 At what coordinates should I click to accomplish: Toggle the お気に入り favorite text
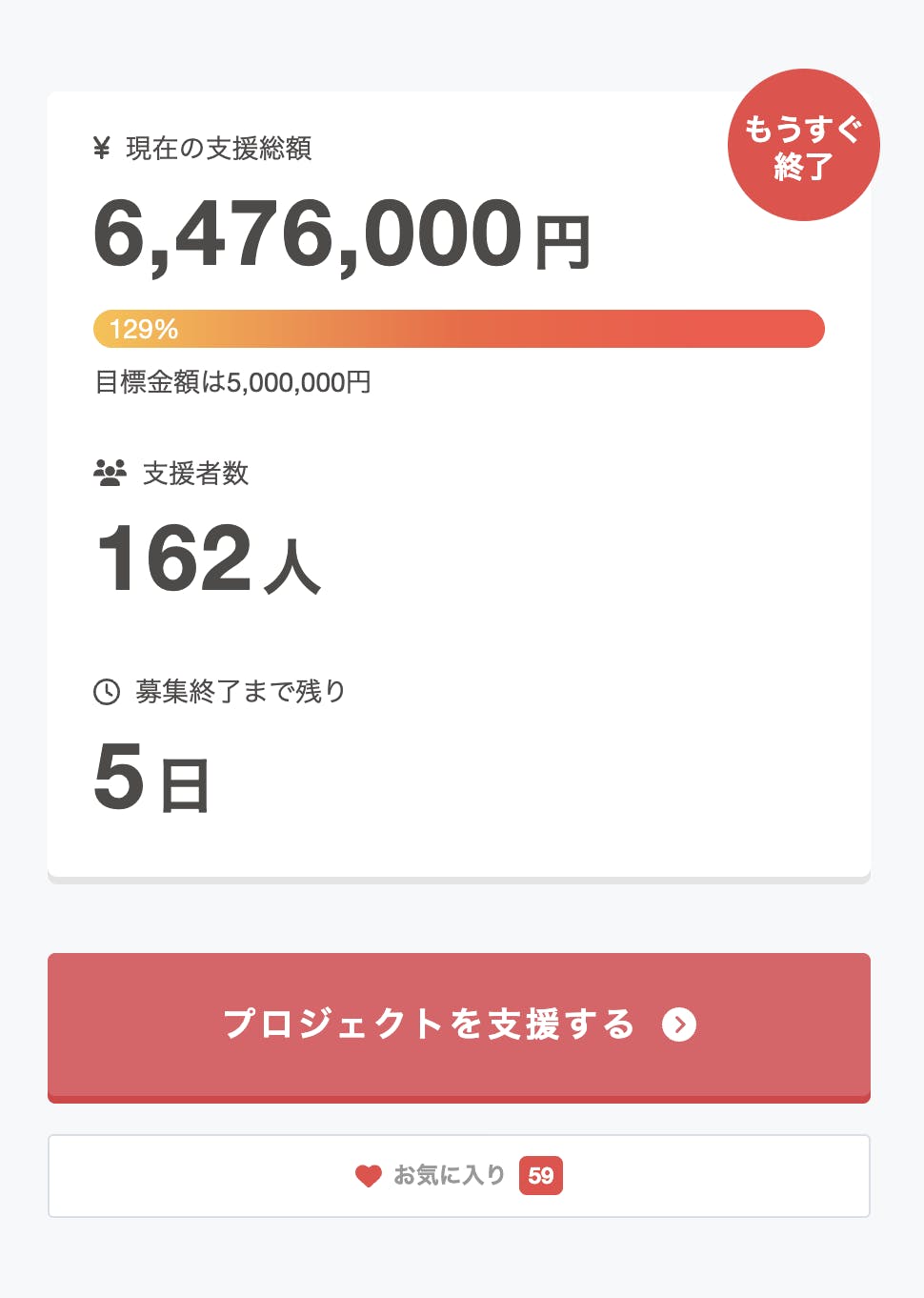(450, 1175)
